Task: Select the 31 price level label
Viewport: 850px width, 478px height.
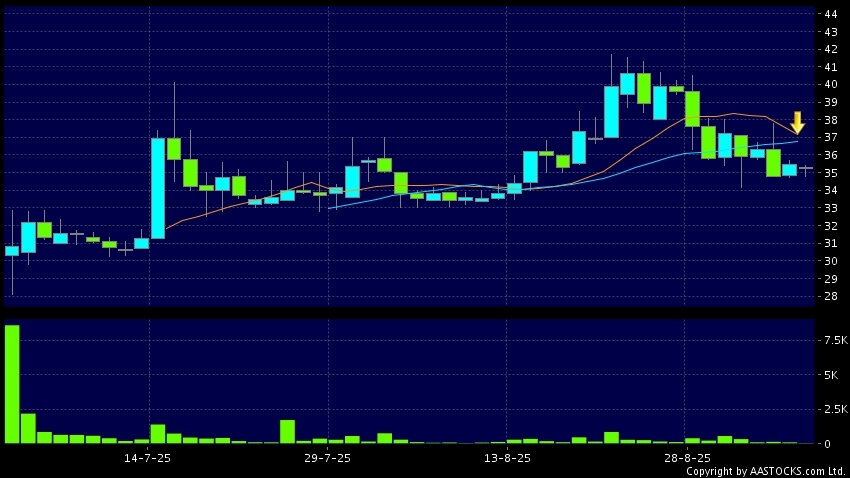Action: [830, 243]
